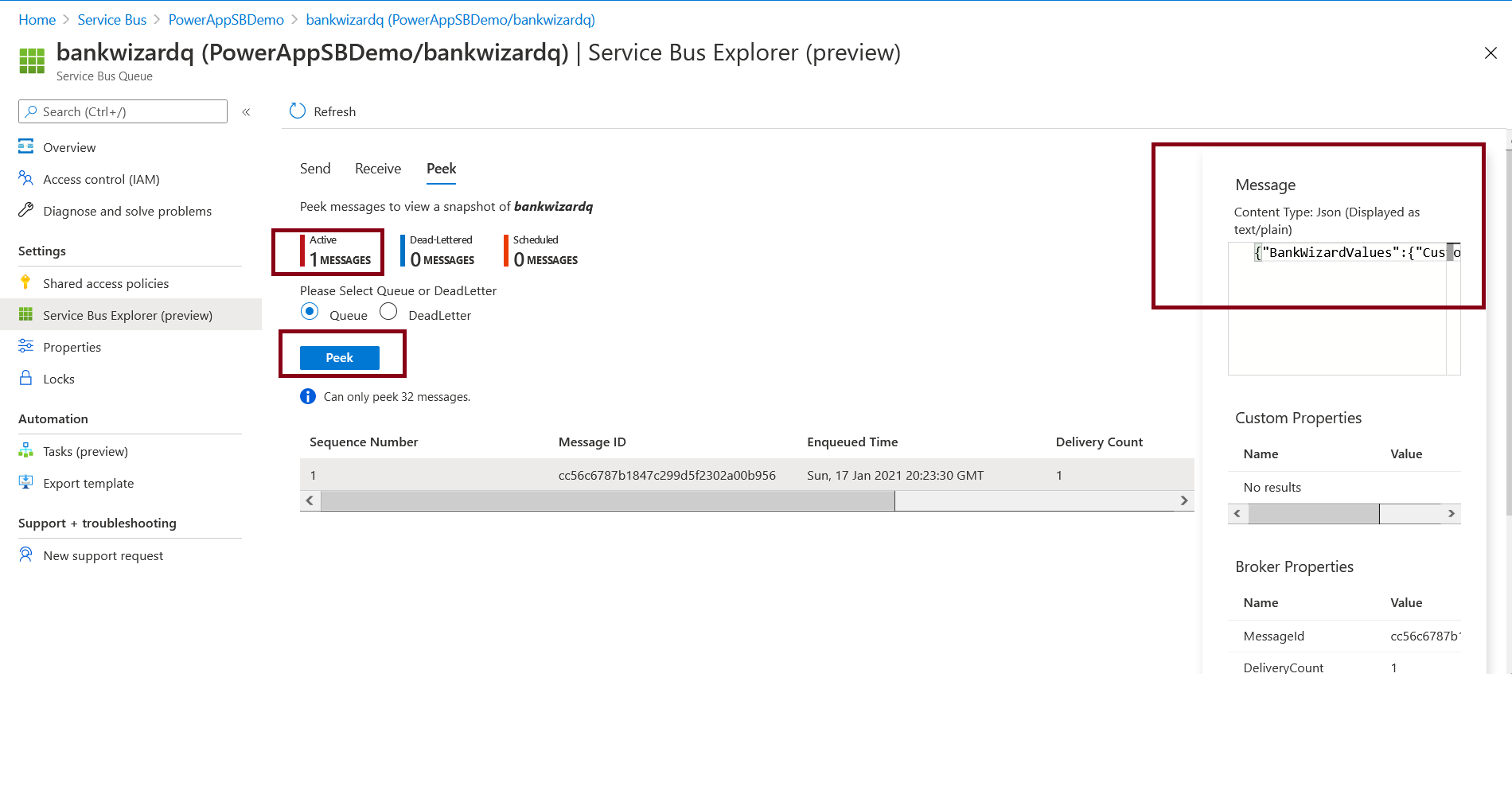Switch to the Receive tab
This screenshot has height=794, width=1512.
377,169
